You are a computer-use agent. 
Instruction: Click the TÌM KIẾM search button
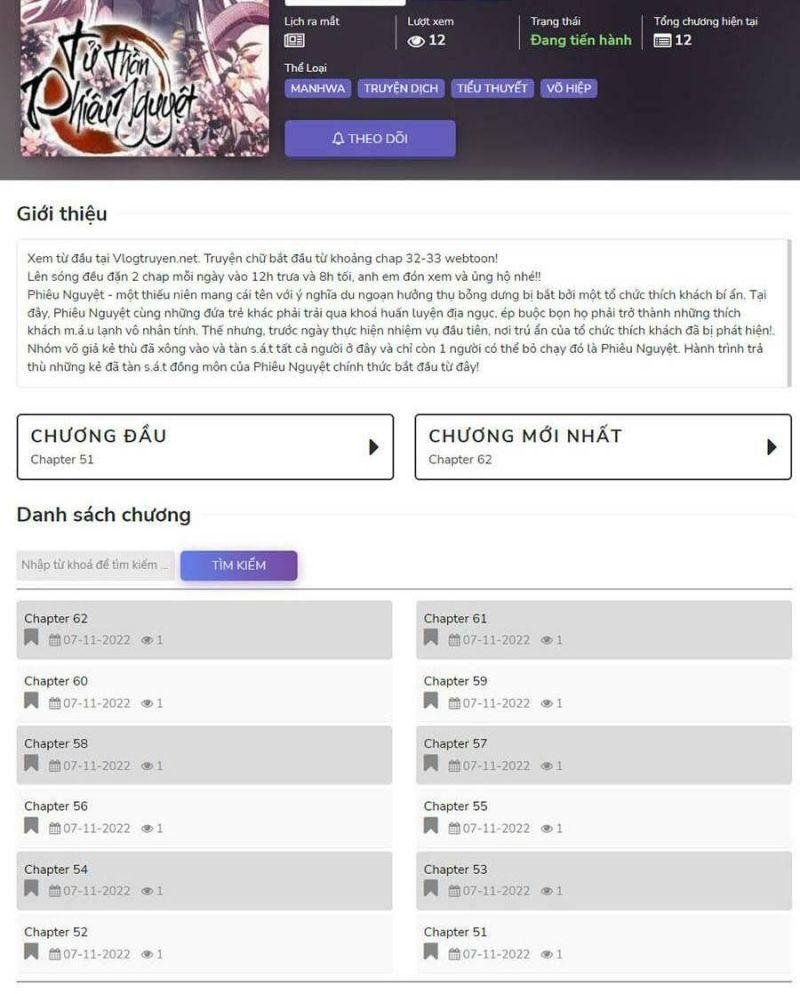pos(239,565)
